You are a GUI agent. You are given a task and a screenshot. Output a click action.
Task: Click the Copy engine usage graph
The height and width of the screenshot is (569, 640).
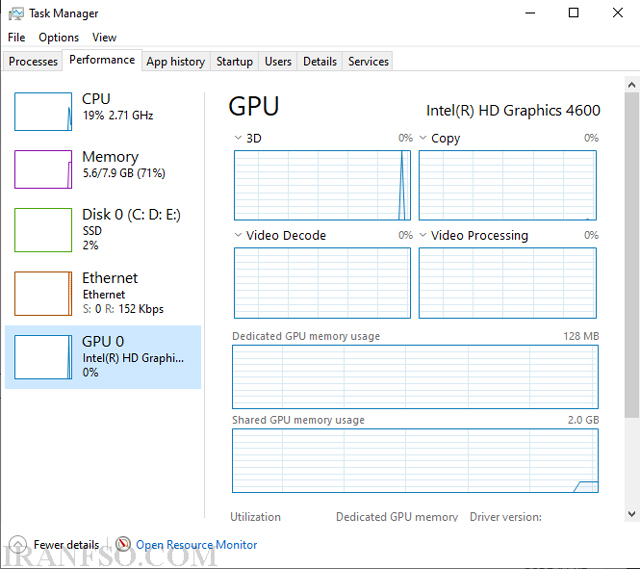click(508, 185)
